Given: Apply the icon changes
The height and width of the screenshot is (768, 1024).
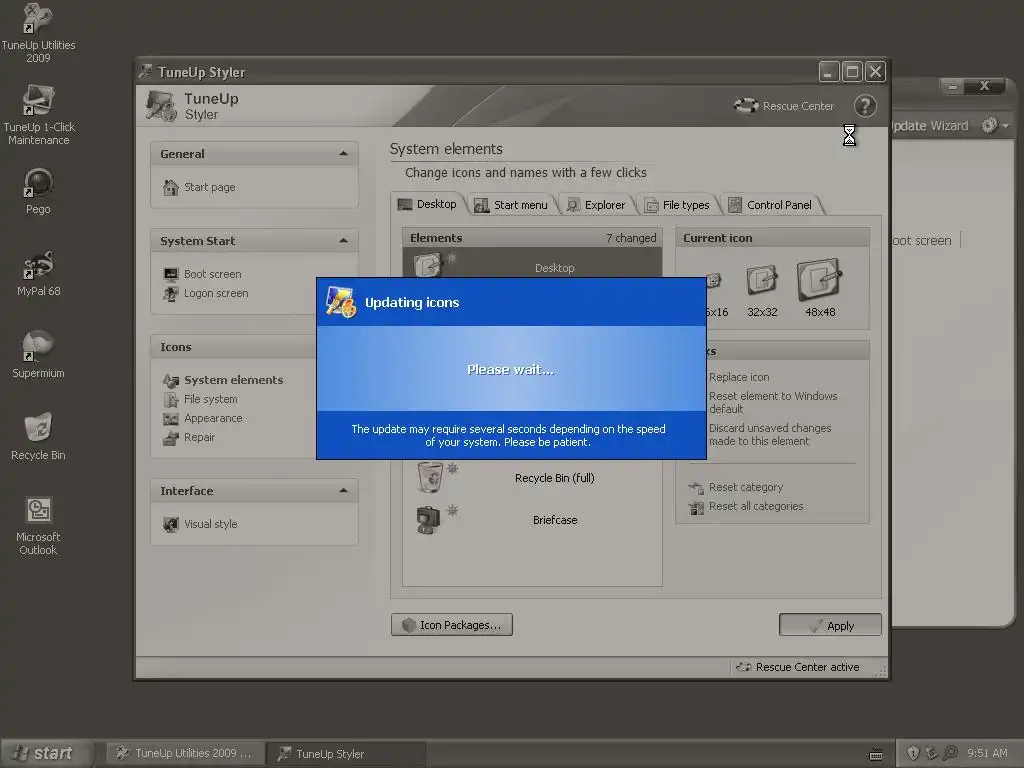Looking at the screenshot, I should (x=830, y=625).
